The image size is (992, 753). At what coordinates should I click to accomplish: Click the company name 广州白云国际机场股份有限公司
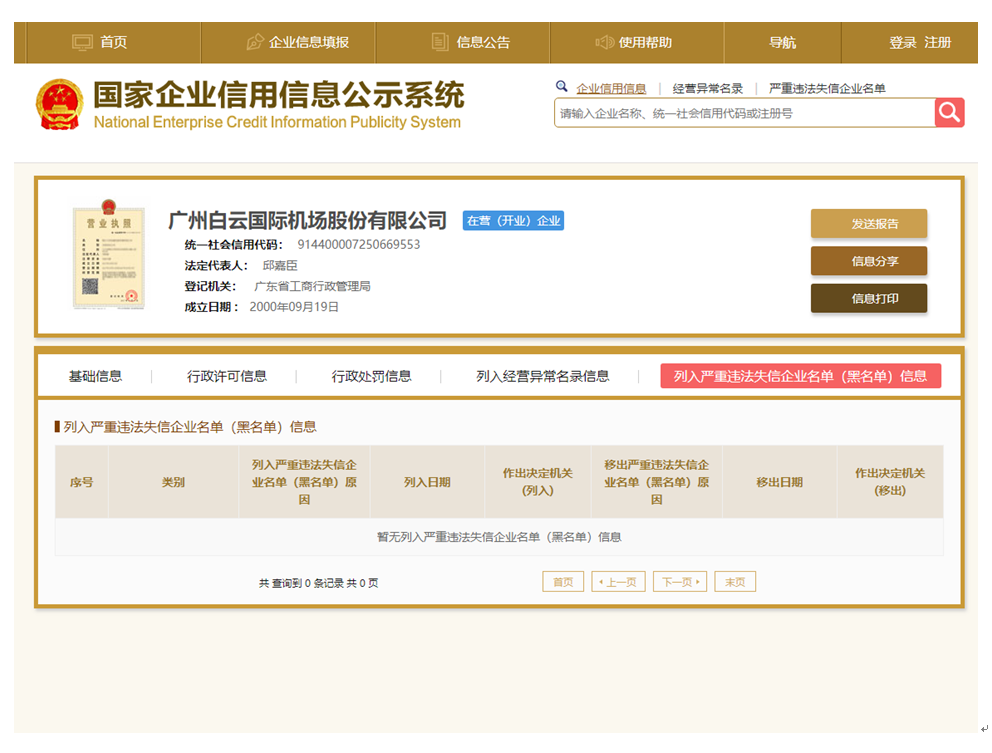(x=307, y=220)
